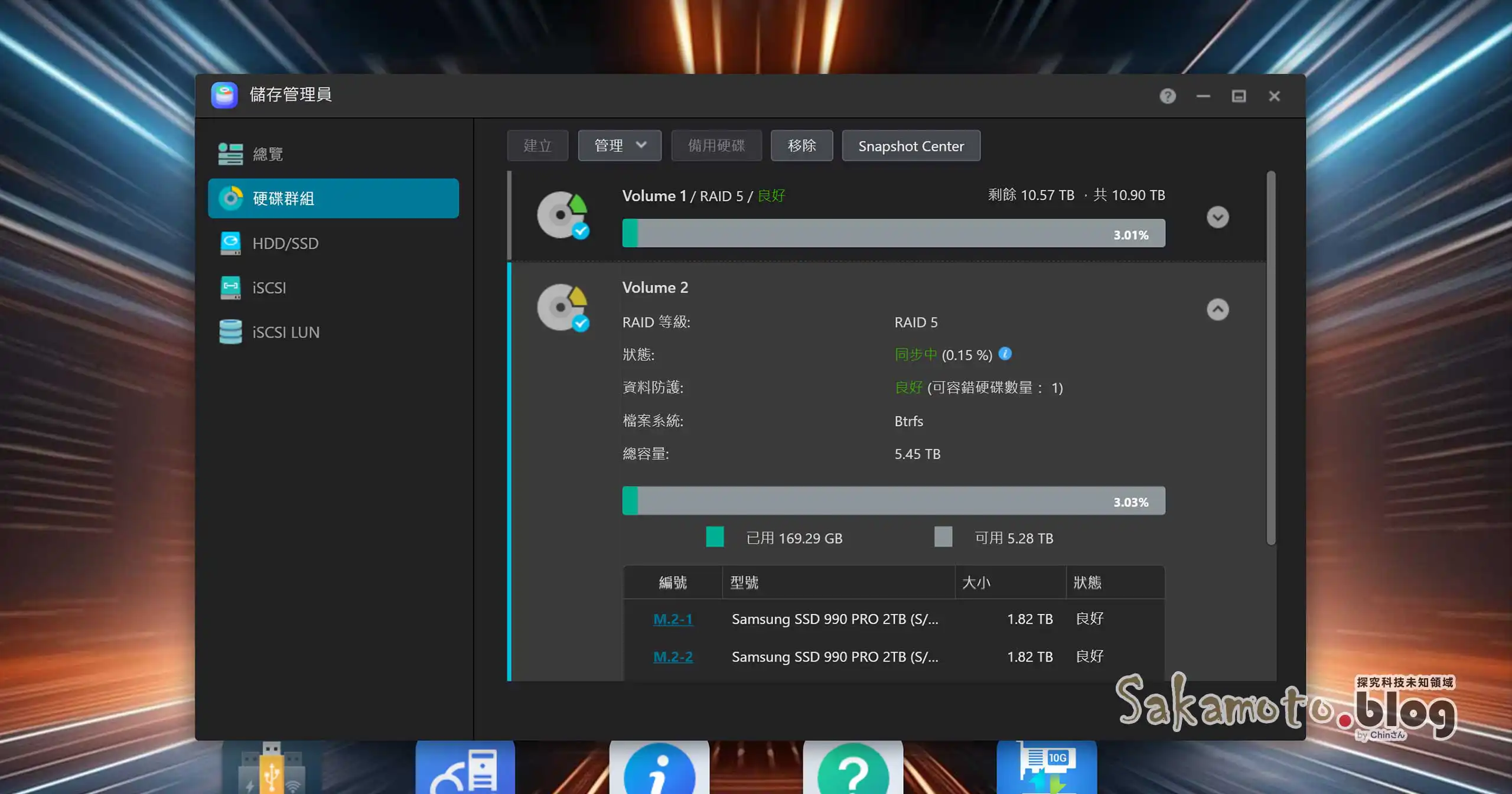Expand the Volume 1 details
The image size is (1512, 794).
point(1217,217)
